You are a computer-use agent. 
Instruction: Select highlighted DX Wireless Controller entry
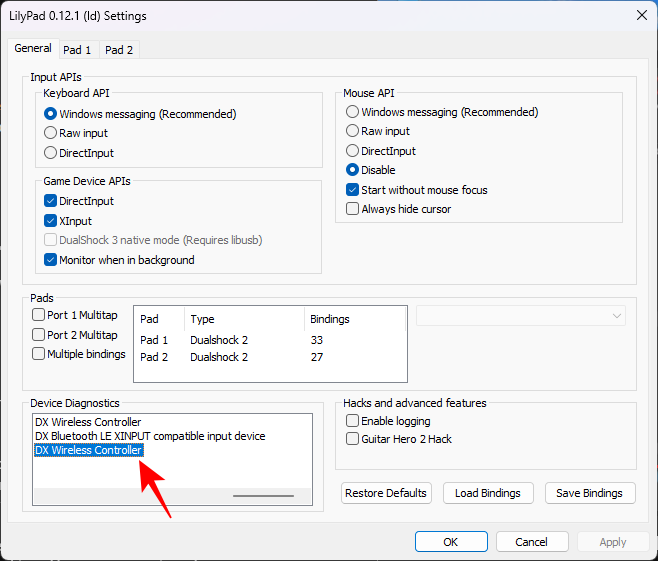pyautogui.click(x=89, y=450)
